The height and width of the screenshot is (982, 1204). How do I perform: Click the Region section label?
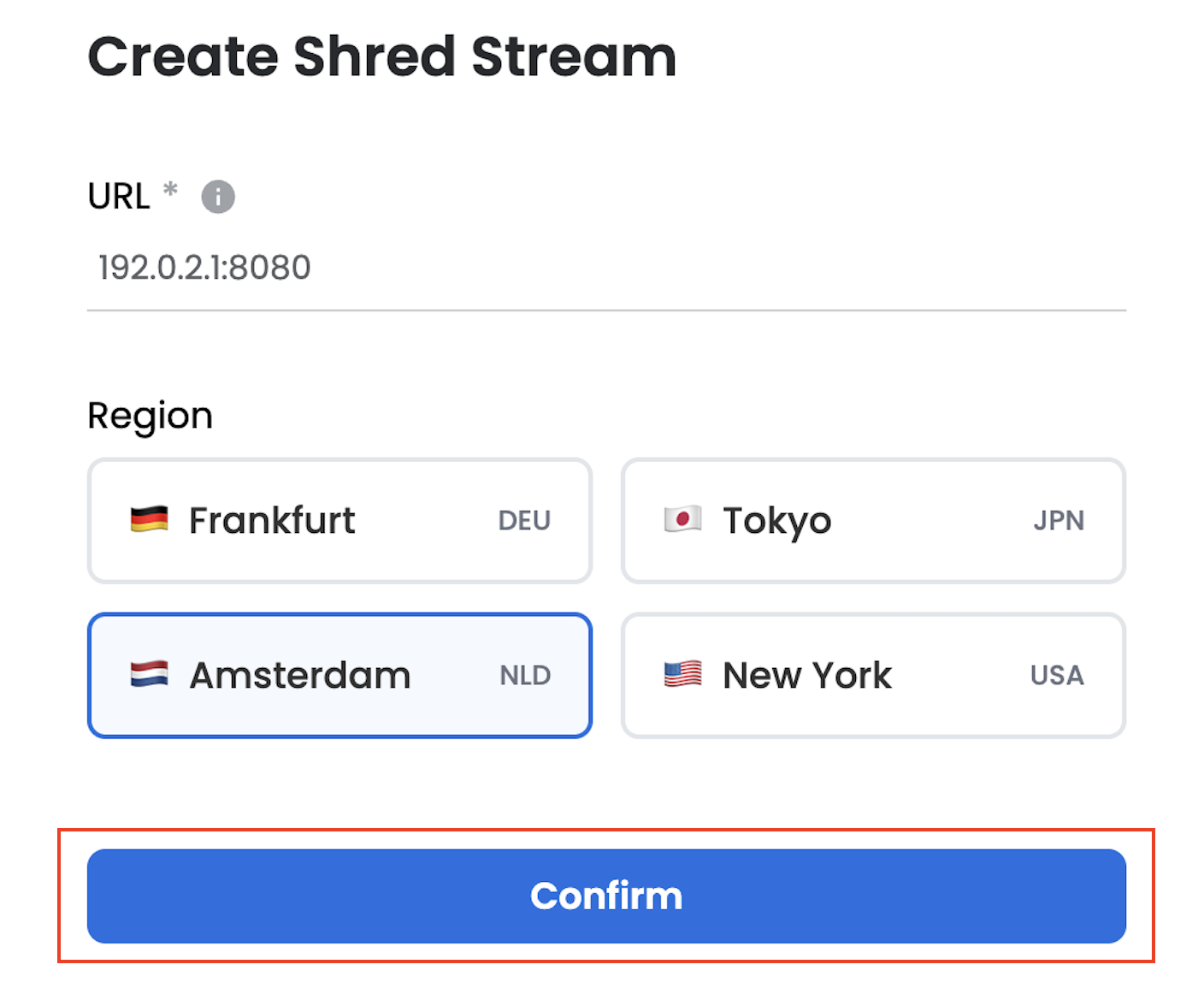click(x=150, y=417)
